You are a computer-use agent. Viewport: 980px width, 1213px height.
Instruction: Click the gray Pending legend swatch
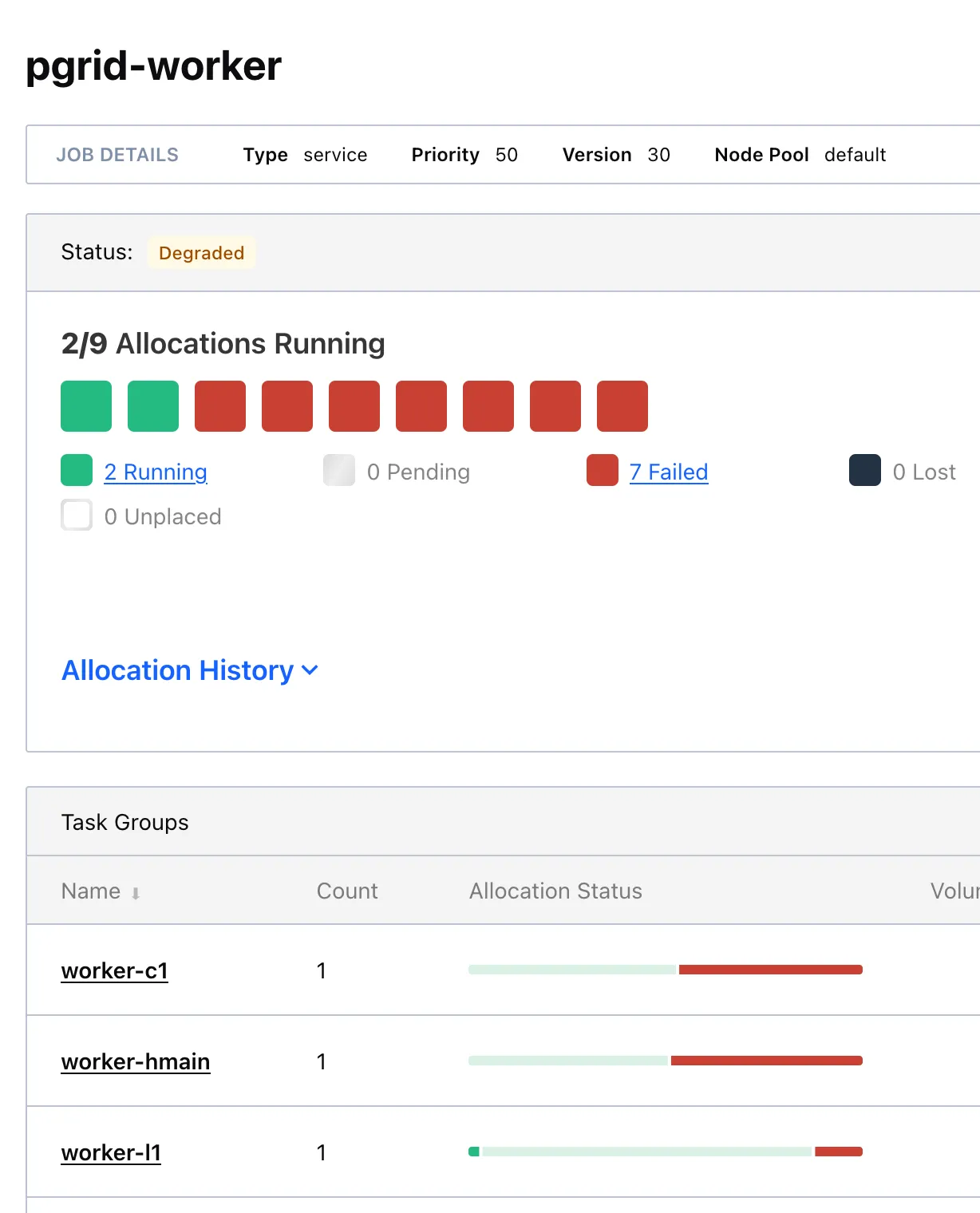(339, 470)
